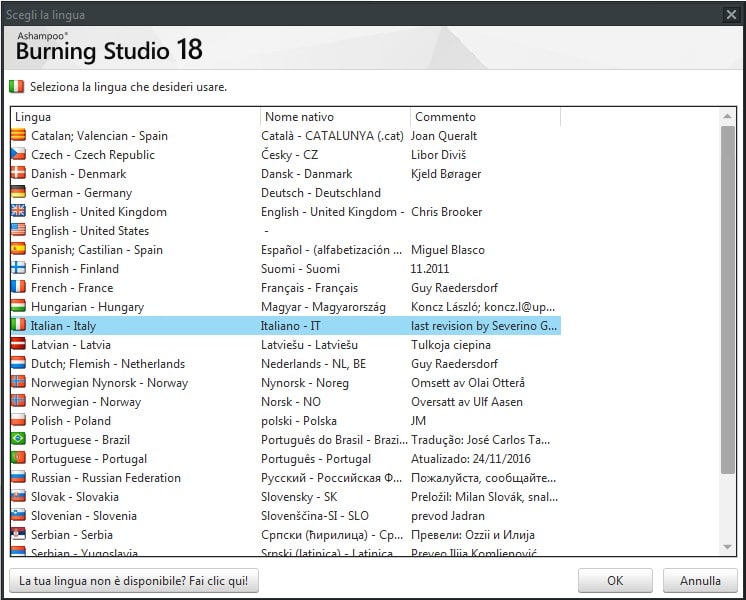The height and width of the screenshot is (600, 746).
Task: Click native name 'Česky - CZ'
Action: 289,155
